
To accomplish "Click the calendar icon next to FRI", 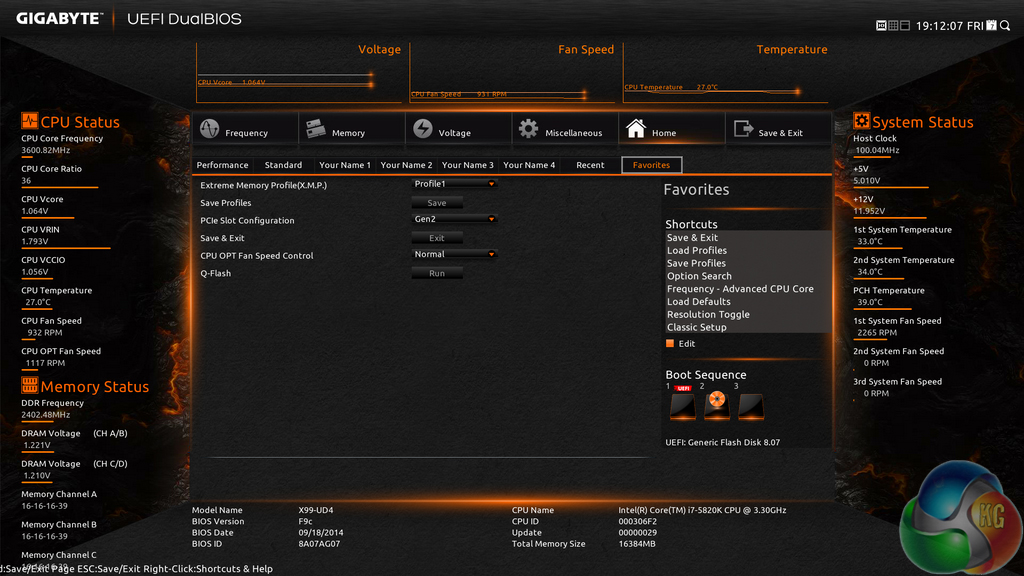I will [991, 25].
